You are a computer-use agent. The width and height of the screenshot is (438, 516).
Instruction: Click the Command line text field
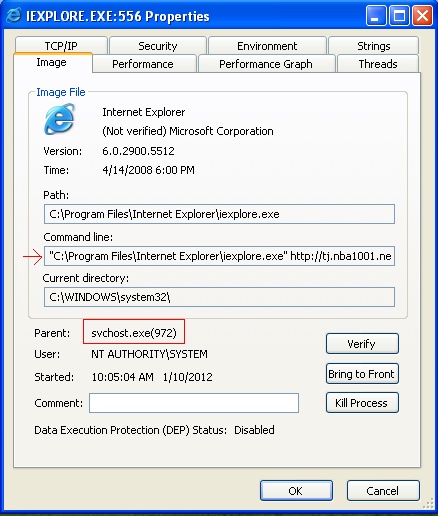[x=219, y=256]
